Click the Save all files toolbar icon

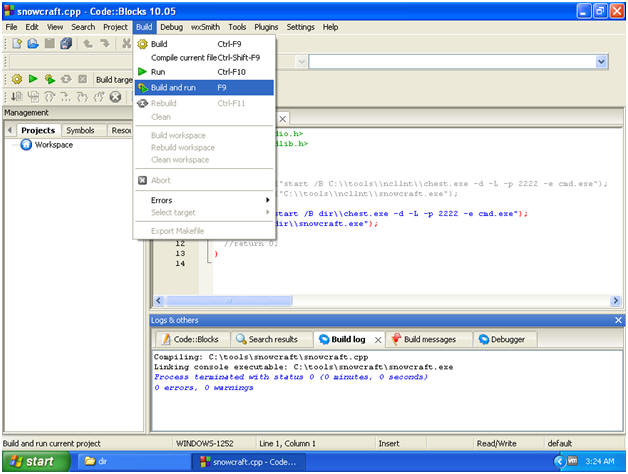coord(66,43)
